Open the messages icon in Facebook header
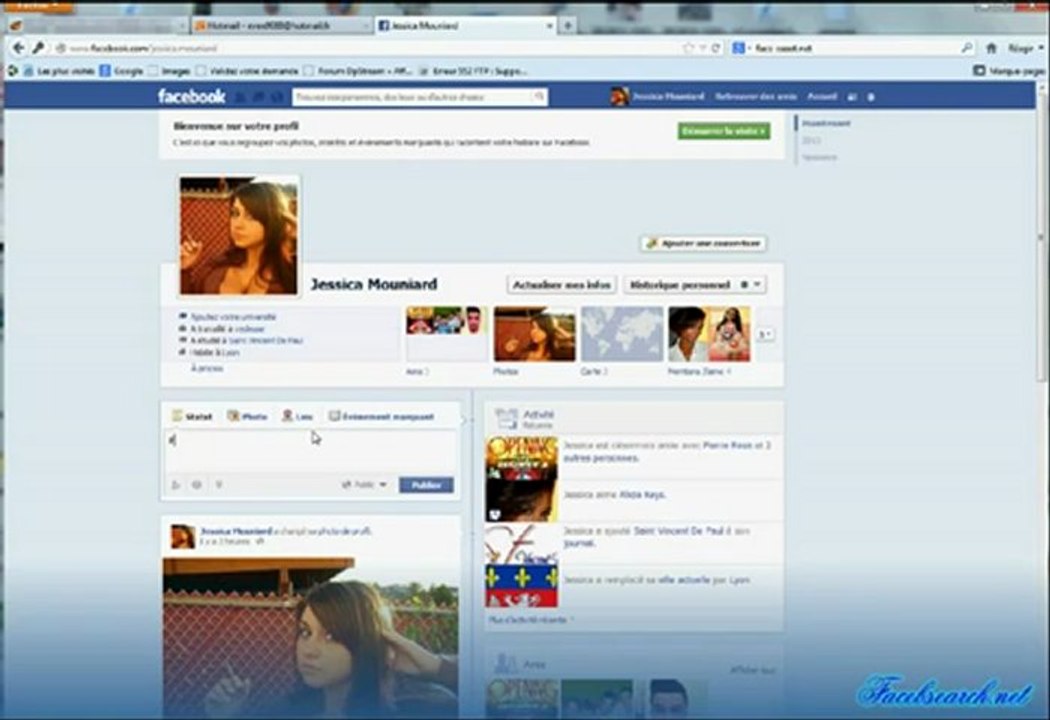Viewport: 1050px width, 720px height. tap(258, 97)
